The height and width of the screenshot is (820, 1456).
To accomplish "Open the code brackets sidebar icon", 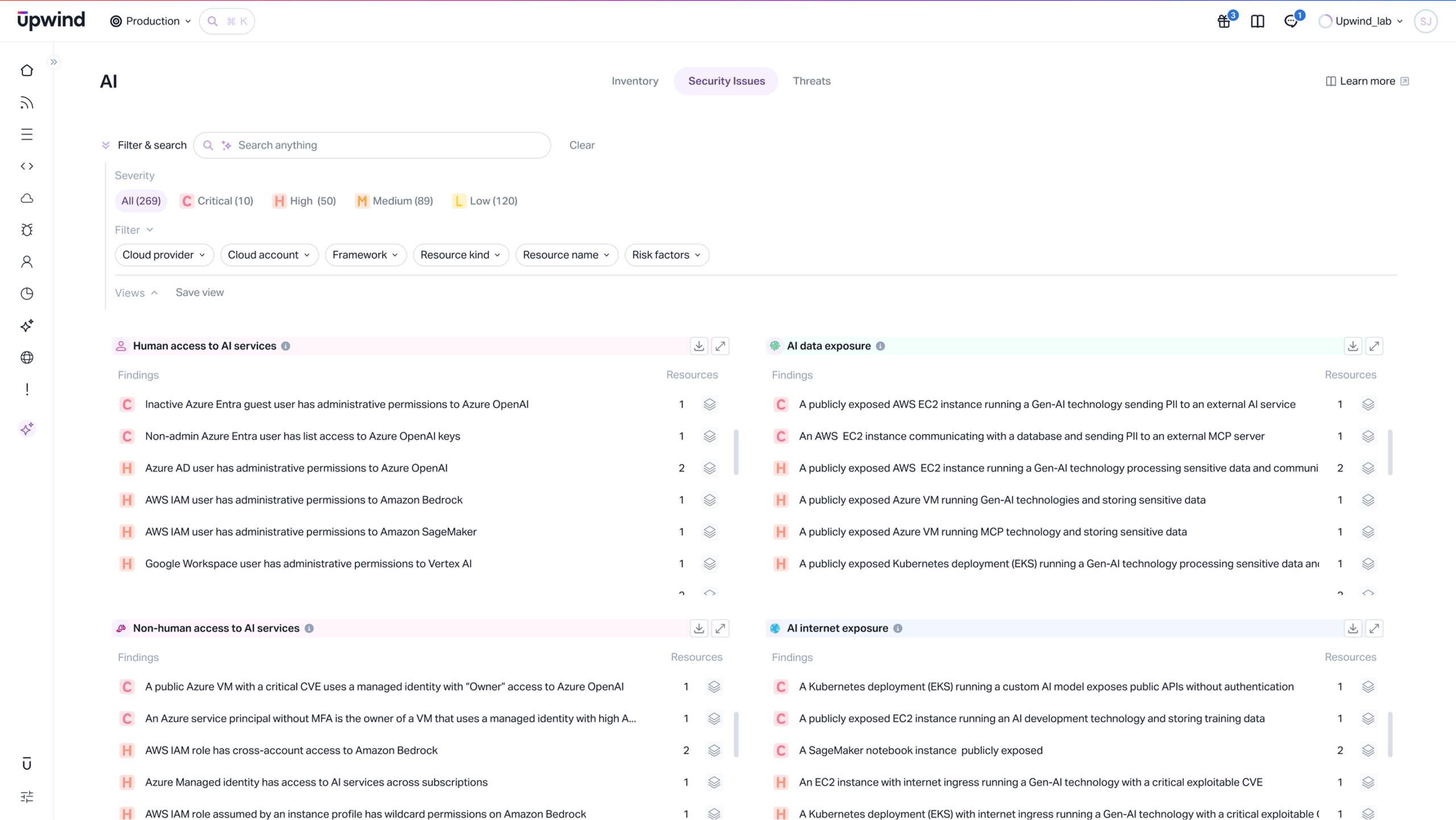I will pyautogui.click(x=27, y=166).
